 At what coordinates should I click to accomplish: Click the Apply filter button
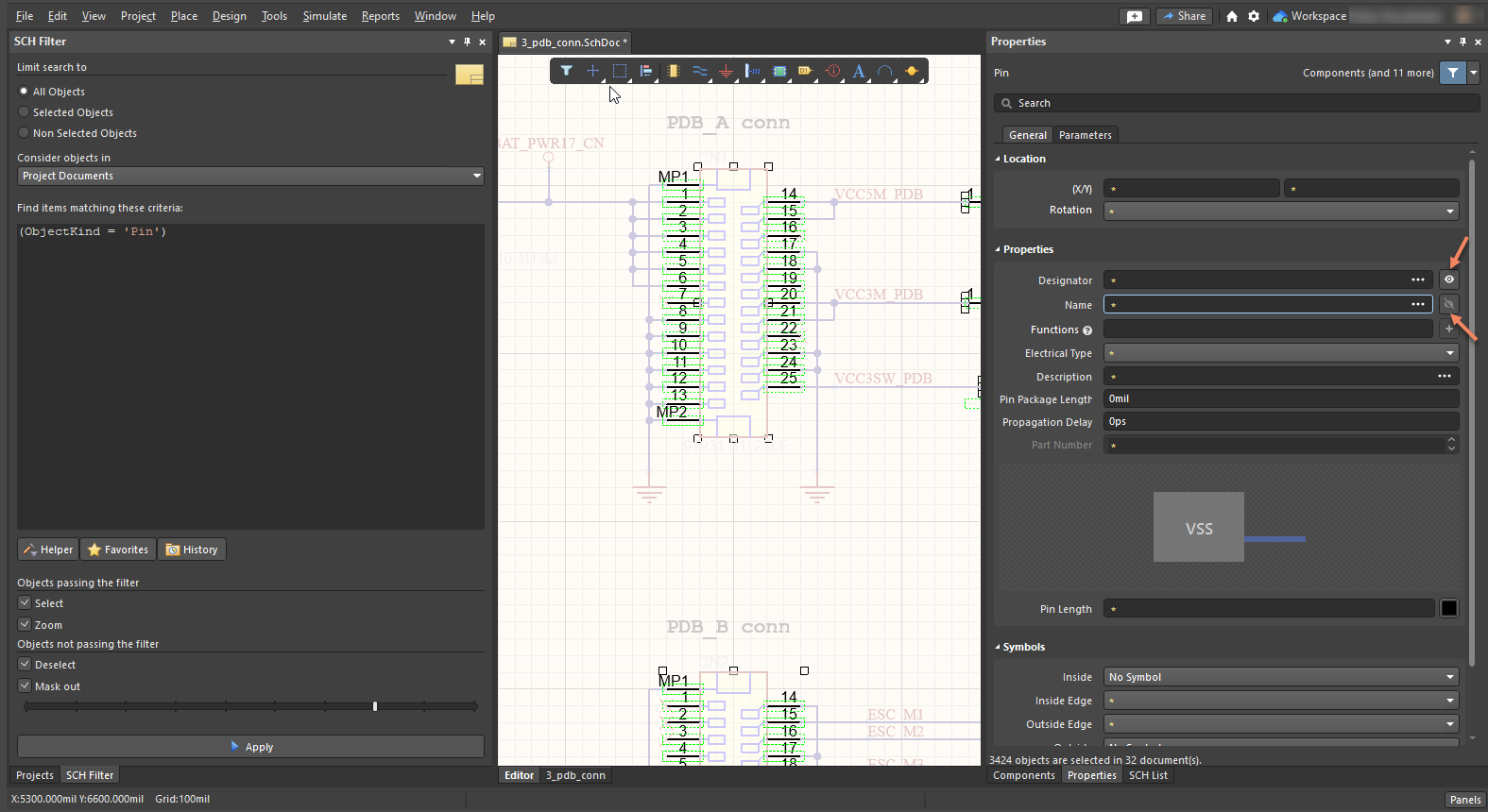250,747
